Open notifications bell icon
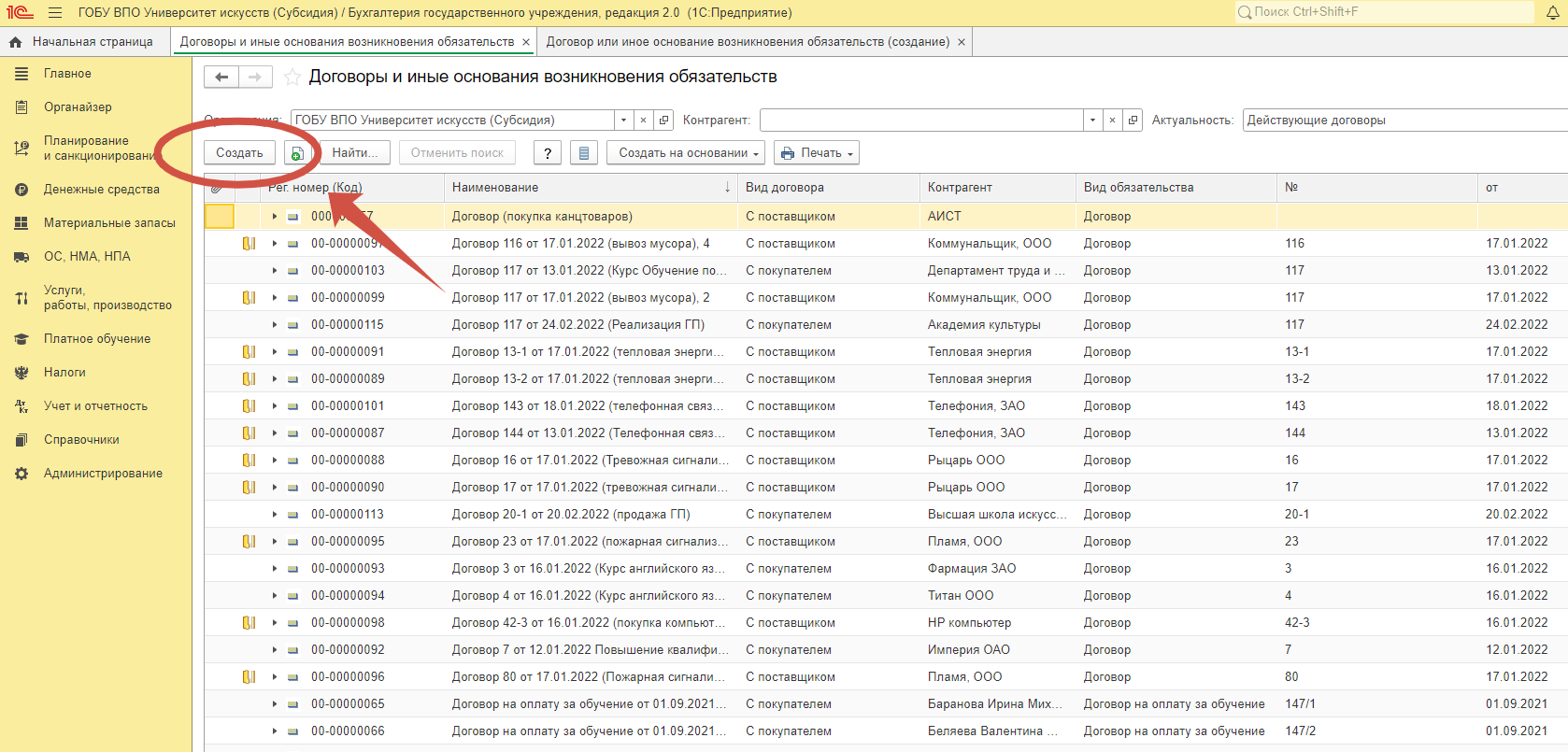This screenshot has width=1568, height=752. coord(1553,13)
